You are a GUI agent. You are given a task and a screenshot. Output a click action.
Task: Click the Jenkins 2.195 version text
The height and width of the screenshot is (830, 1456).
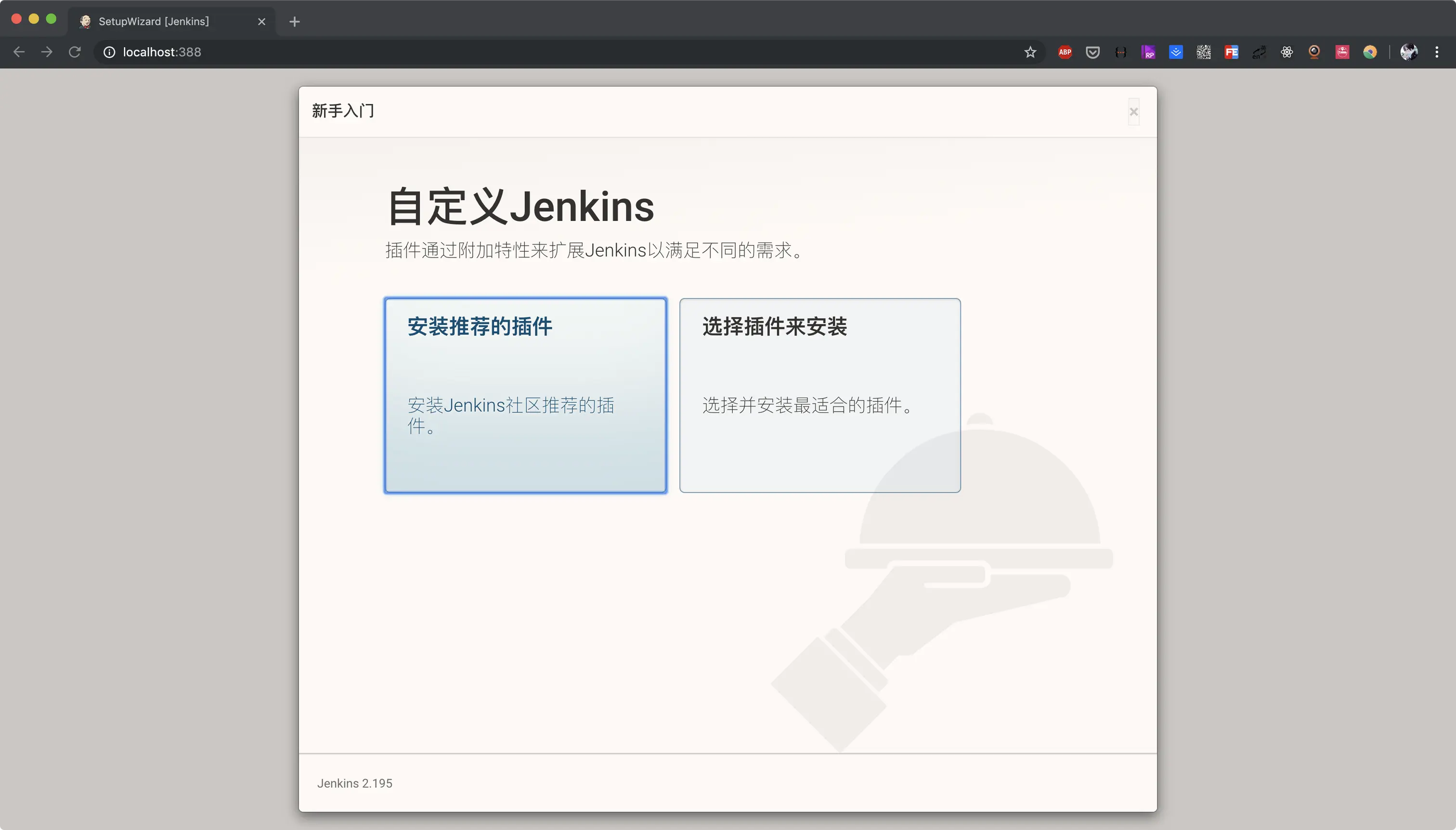pyautogui.click(x=354, y=783)
